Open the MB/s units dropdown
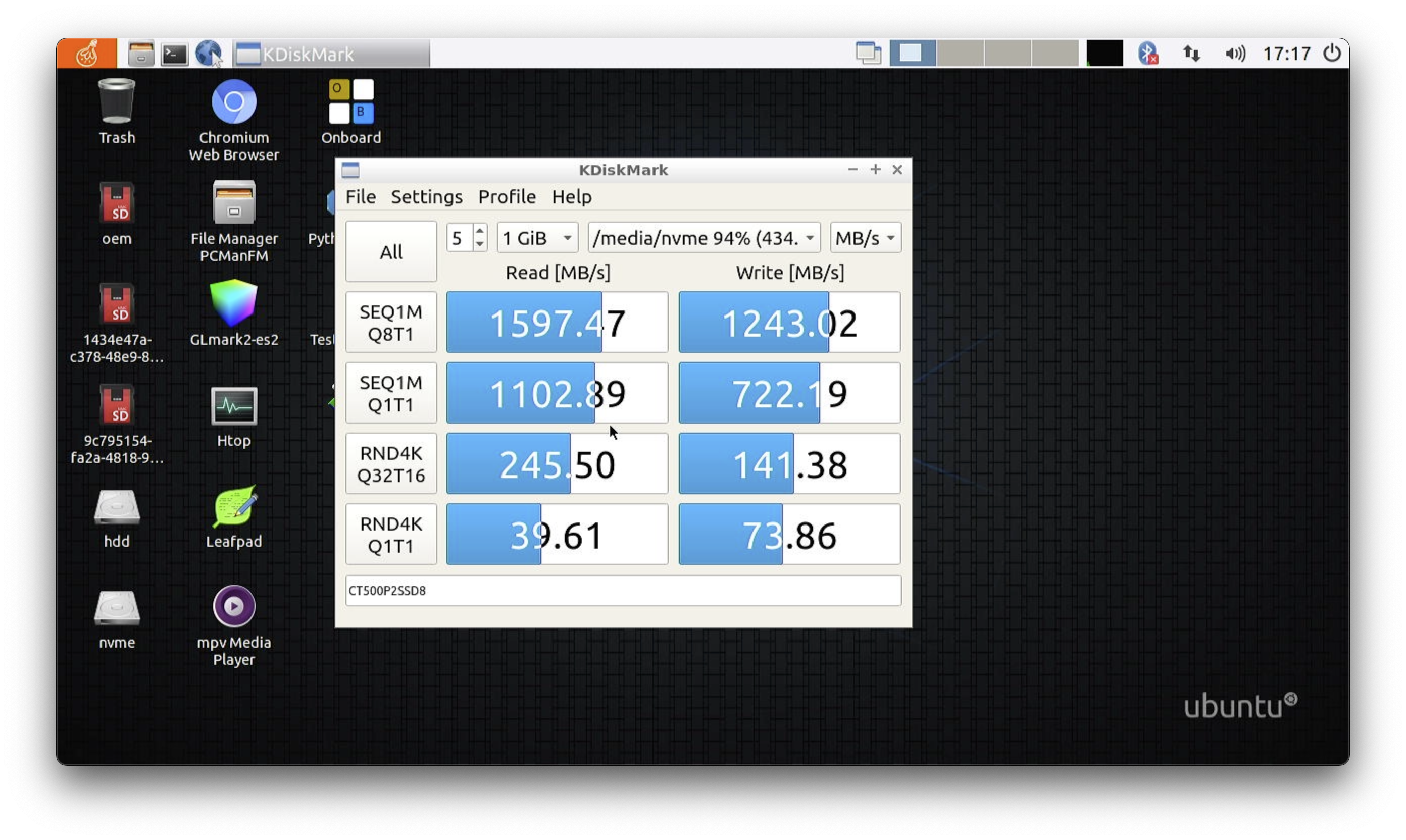The width and height of the screenshot is (1406, 840). point(865,238)
